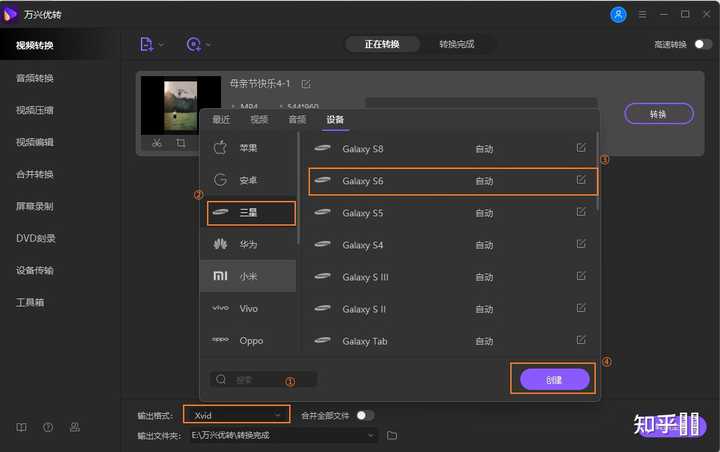Choose Vivo device brand
The image size is (720, 452).
tap(248, 309)
